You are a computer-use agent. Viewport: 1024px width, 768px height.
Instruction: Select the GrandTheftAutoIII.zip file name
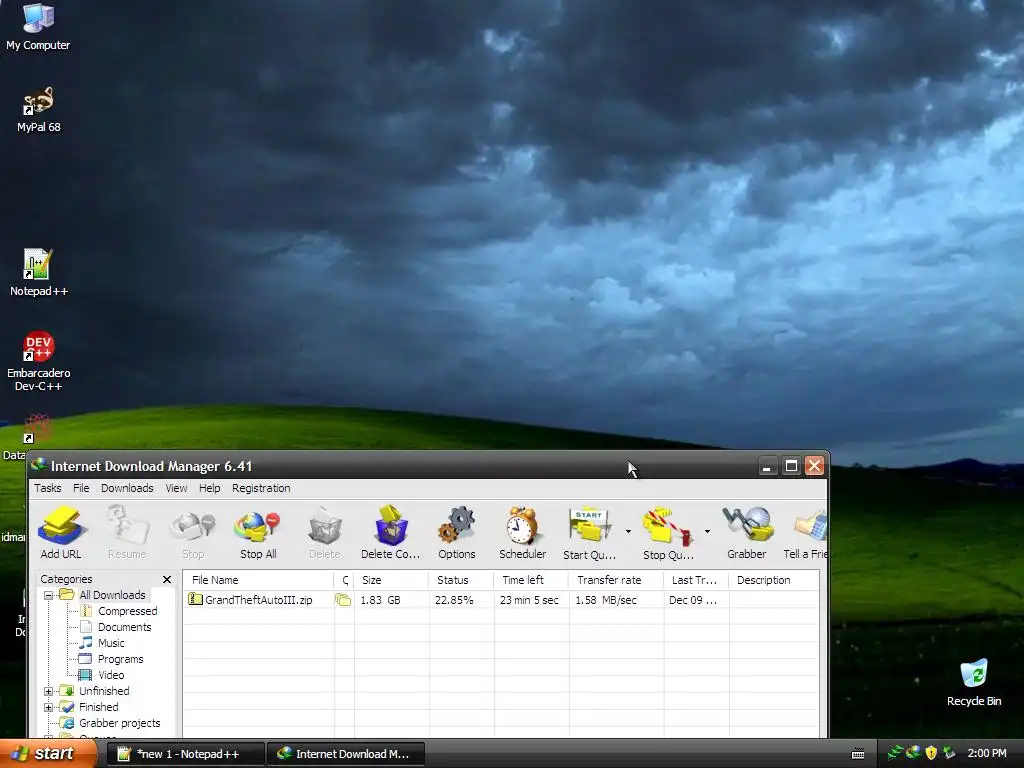(259, 600)
